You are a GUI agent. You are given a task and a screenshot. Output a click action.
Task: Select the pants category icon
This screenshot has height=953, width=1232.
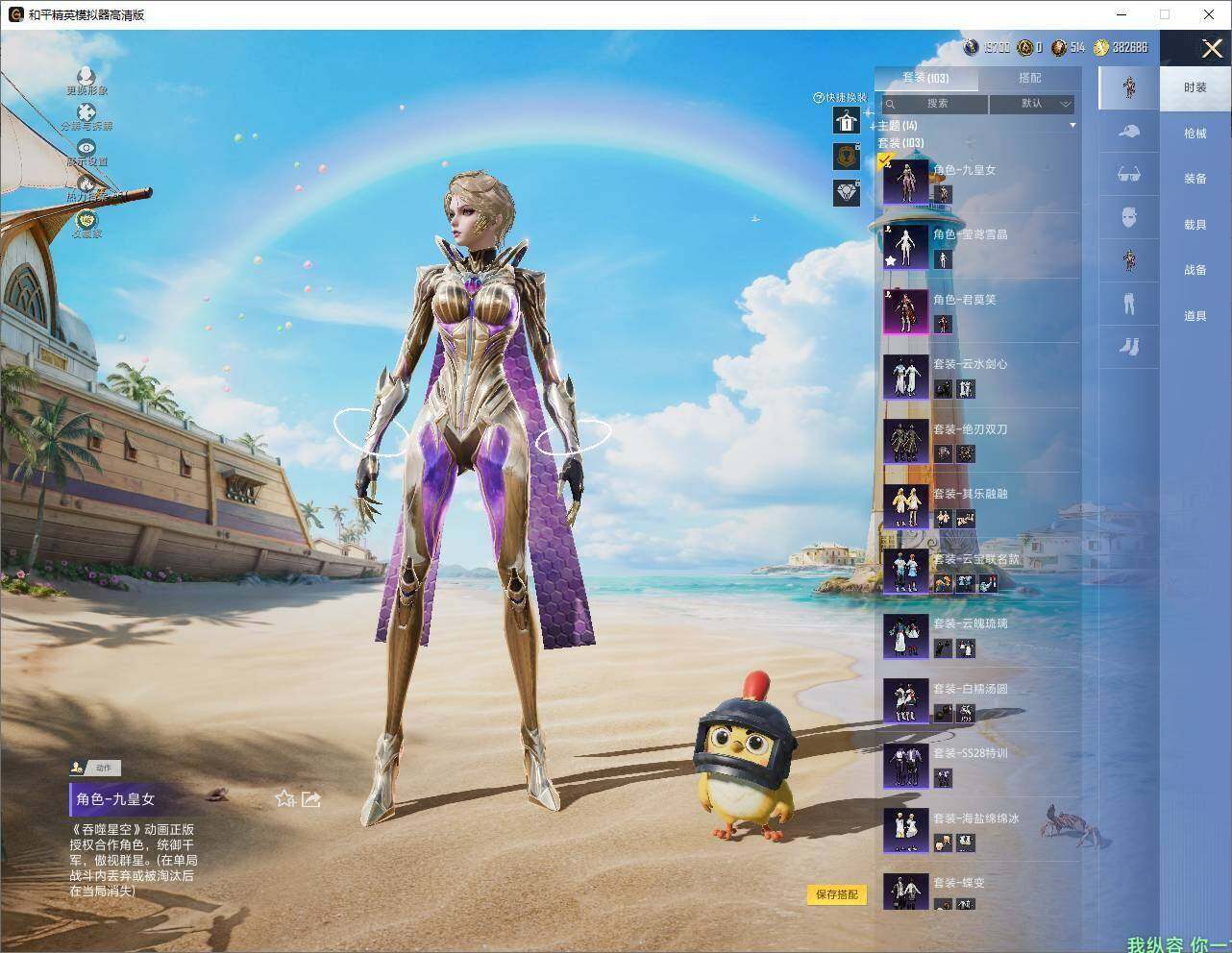(x=1129, y=303)
